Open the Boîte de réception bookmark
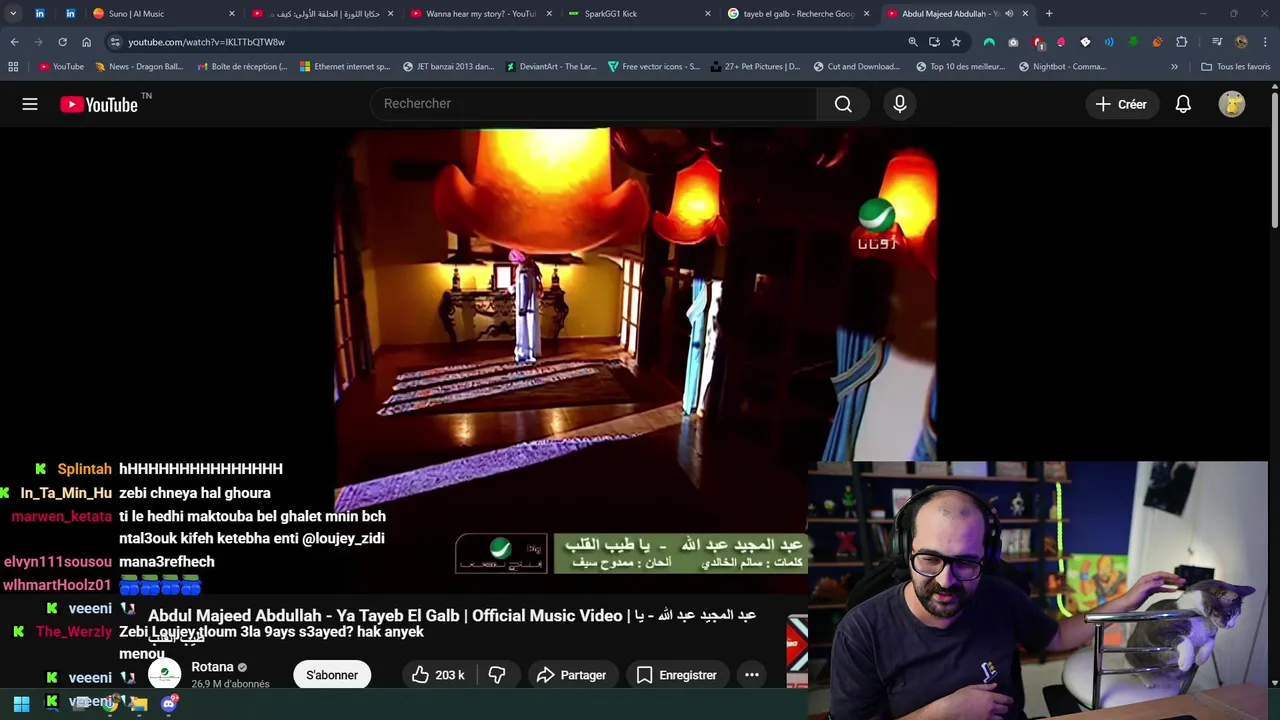The height and width of the screenshot is (720, 1280). [x=242, y=67]
